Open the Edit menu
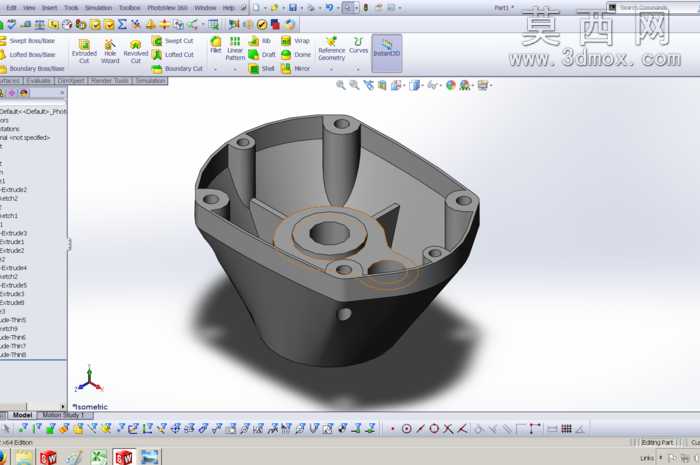Image resolution: width=700 pixels, height=465 pixels. [x=11, y=8]
